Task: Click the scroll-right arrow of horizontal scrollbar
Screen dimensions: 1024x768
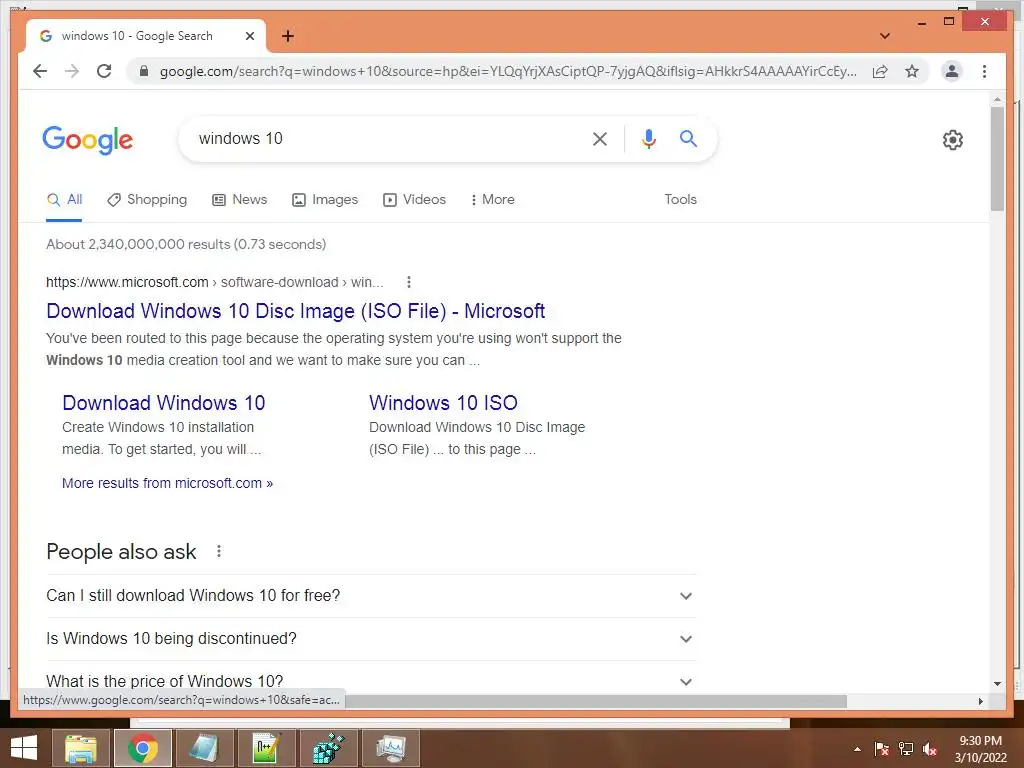Action: [980, 701]
